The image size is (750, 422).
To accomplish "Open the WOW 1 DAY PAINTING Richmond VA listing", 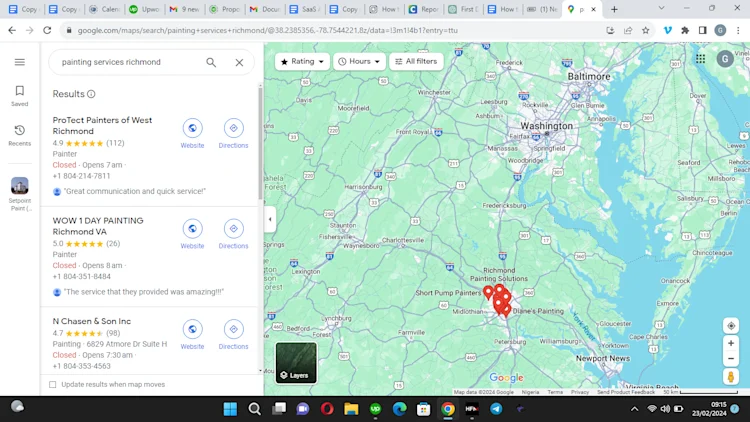I will pos(98,226).
